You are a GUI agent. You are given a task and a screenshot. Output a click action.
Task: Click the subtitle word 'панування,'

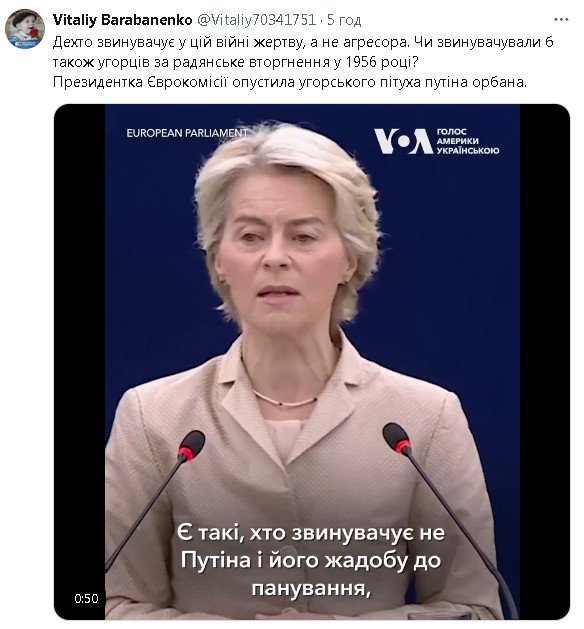310,588
